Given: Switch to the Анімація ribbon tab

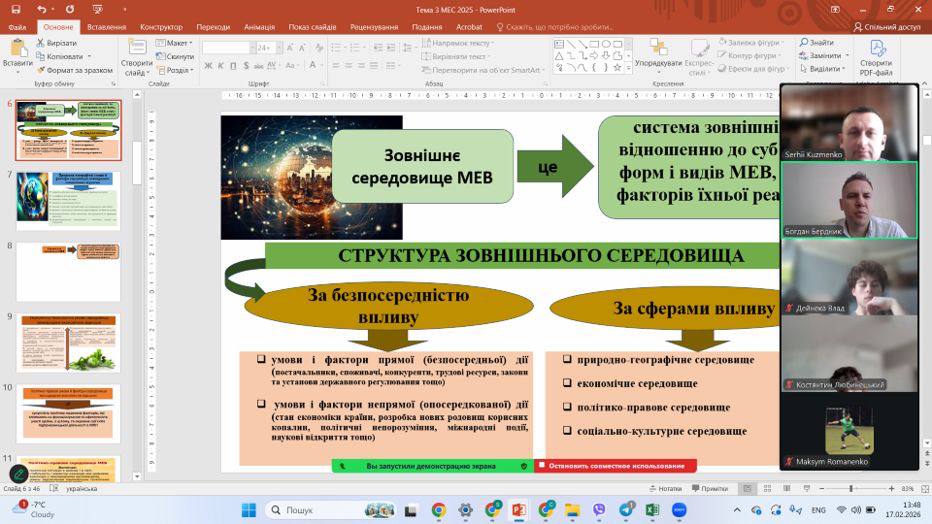Looking at the screenshot, I should (259, 27).
